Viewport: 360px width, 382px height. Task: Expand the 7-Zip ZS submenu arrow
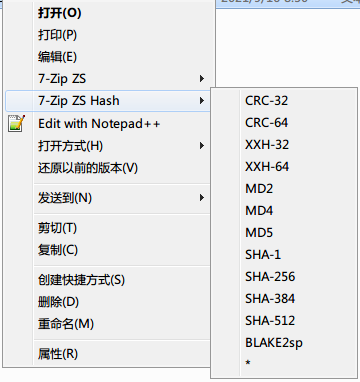(x=202, y=79)
